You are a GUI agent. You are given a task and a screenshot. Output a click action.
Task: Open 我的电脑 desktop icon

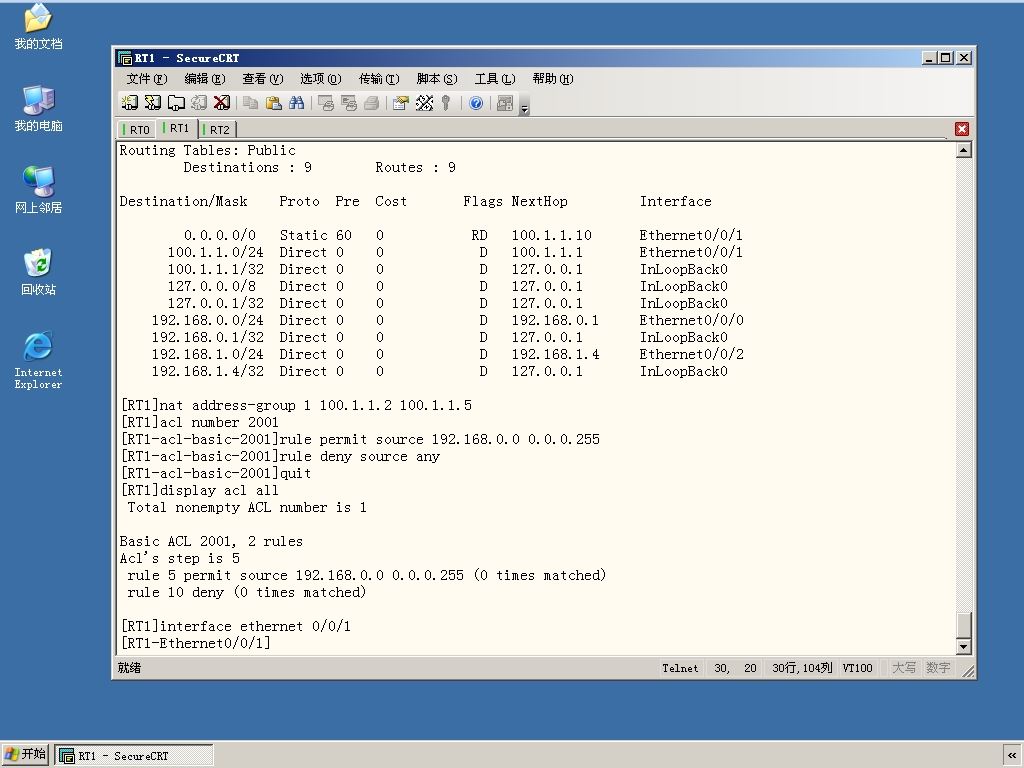(38, 108)
